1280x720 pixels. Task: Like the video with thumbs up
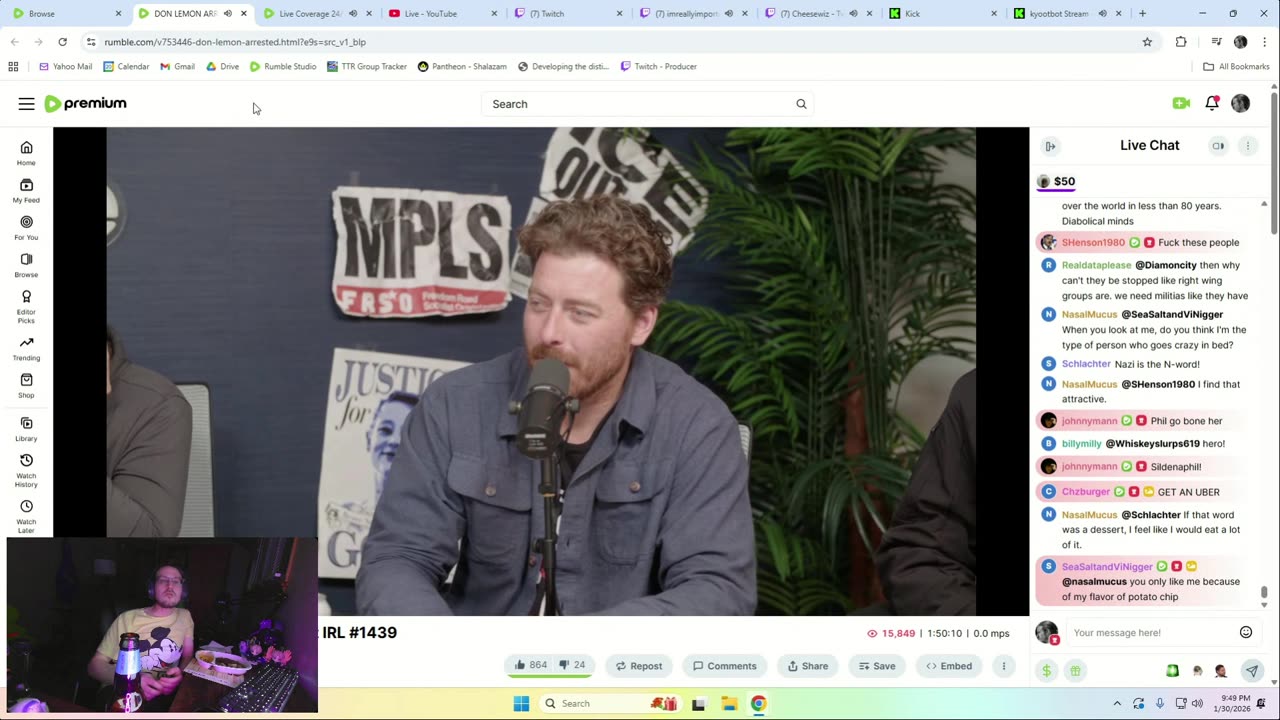(x=531, y=665)
